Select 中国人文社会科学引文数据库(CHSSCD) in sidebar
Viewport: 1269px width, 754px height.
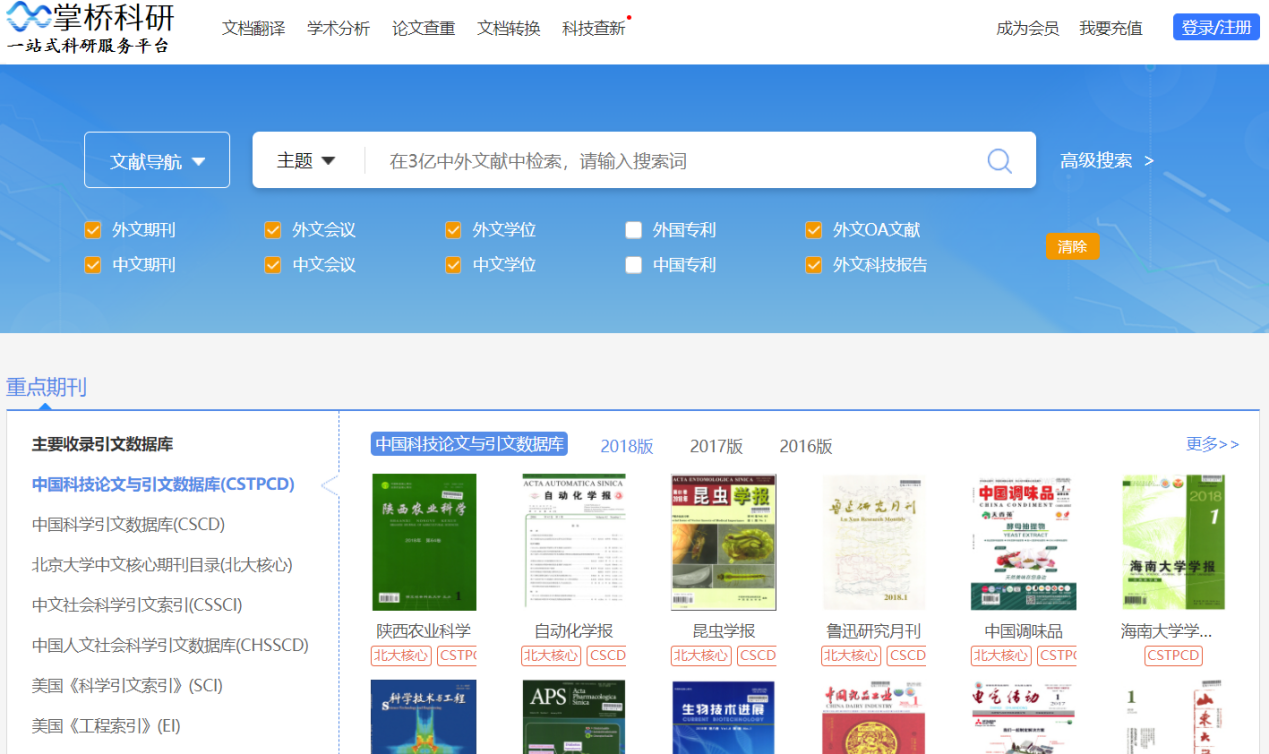[x=170, y=645]
